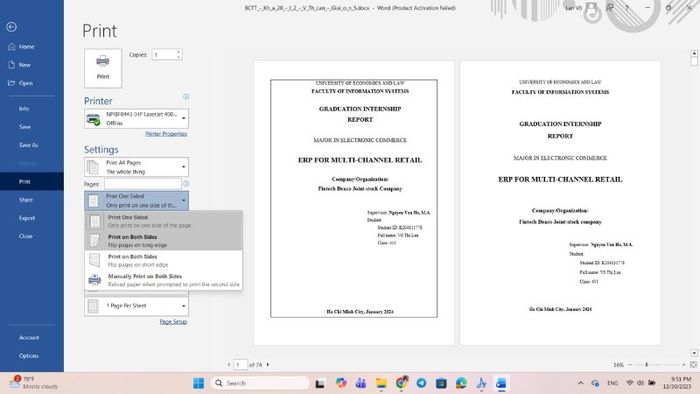Launch Copilot from taskbar
Viewport: 700px width, 394px height.
(341, 383)
